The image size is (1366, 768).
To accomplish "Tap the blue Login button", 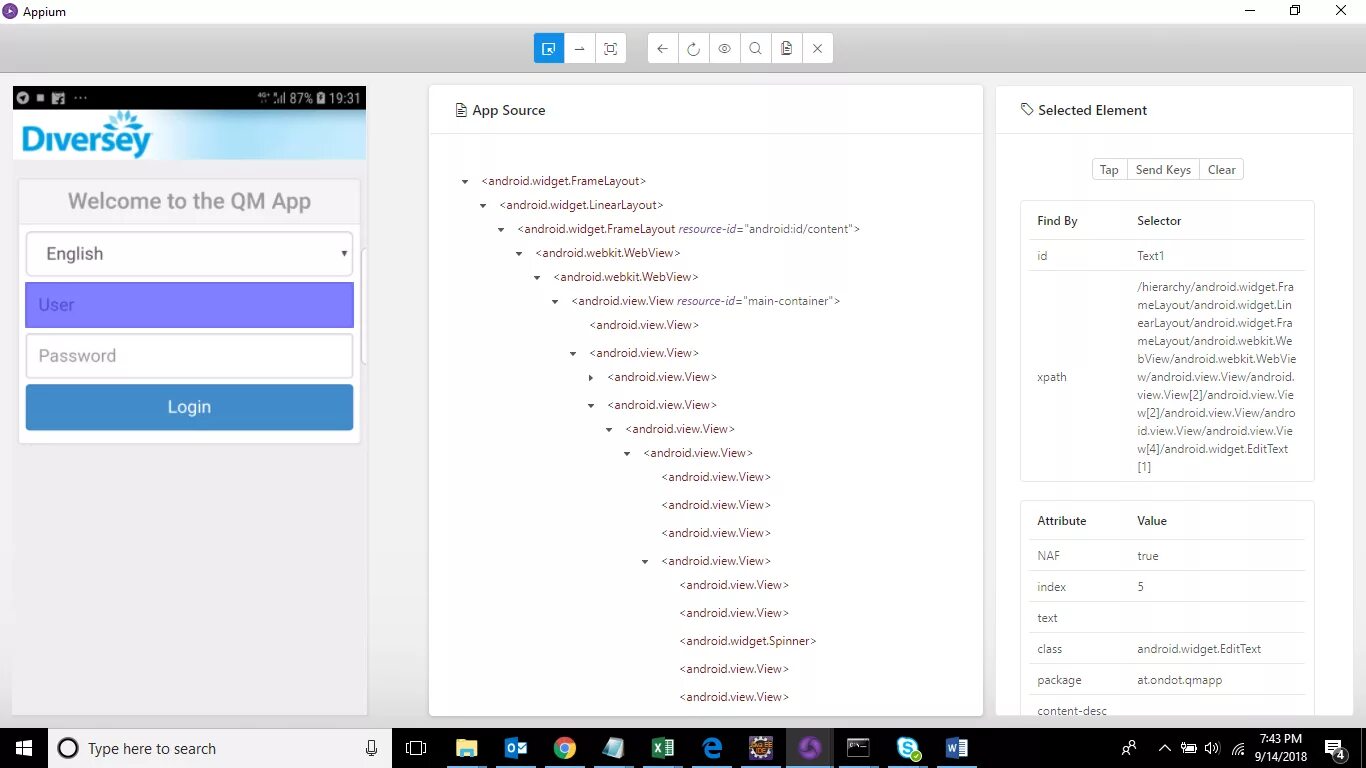I will click(189, 407).
